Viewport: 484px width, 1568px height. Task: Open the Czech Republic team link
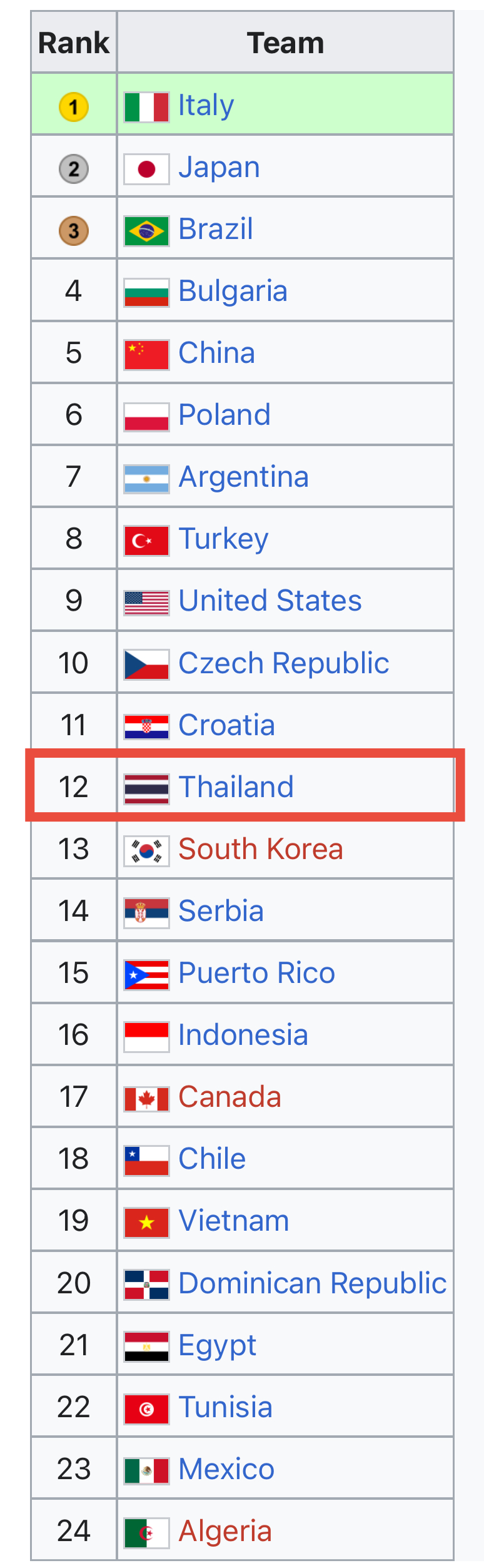click(284, 663)
